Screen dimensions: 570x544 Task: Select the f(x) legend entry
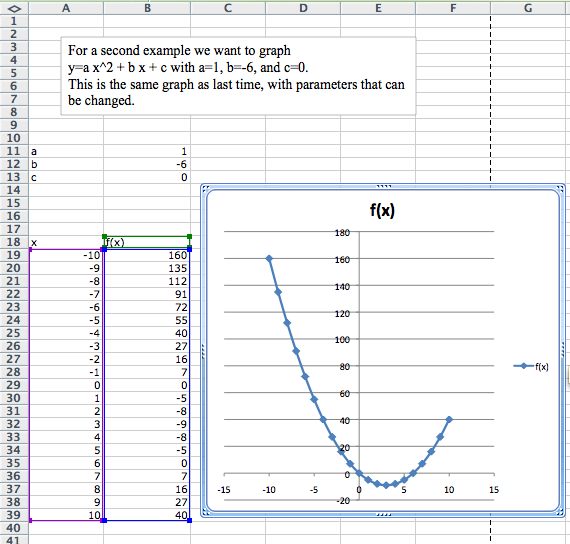click(531, 367)
